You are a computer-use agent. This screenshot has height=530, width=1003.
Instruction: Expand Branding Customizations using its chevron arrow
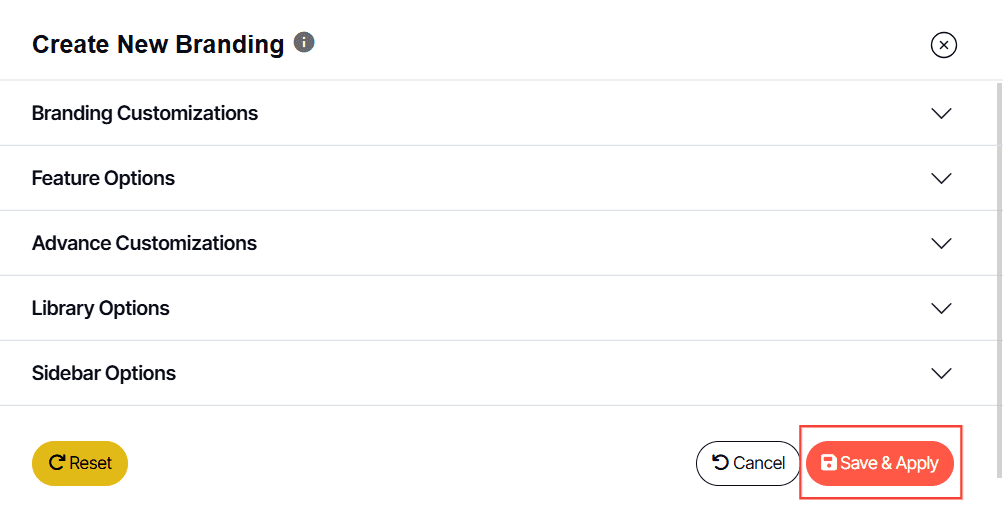941,113
